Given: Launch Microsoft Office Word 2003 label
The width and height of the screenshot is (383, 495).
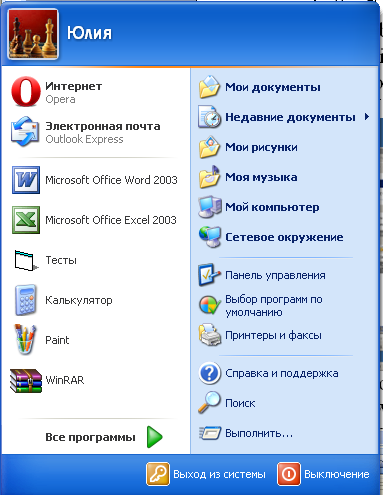Looking at the screenshot, I should (111, 180).
